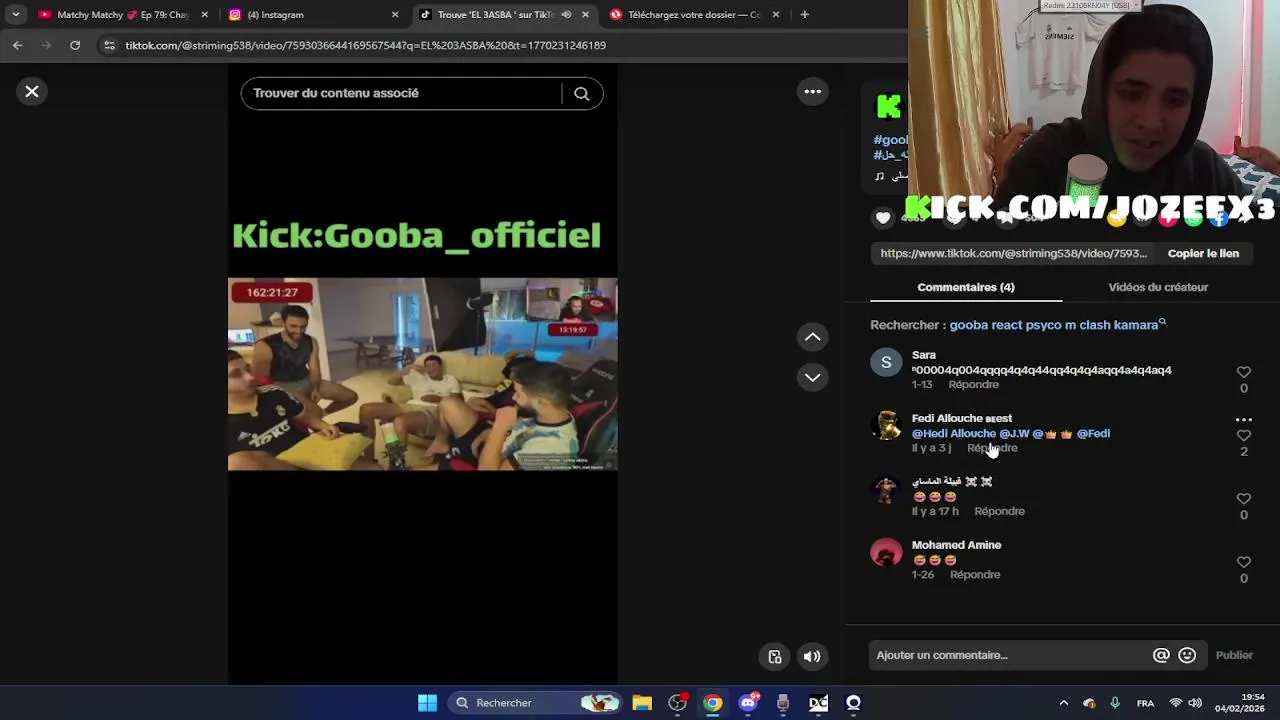Open the volume tray icon

click(x=1195, y=703)
